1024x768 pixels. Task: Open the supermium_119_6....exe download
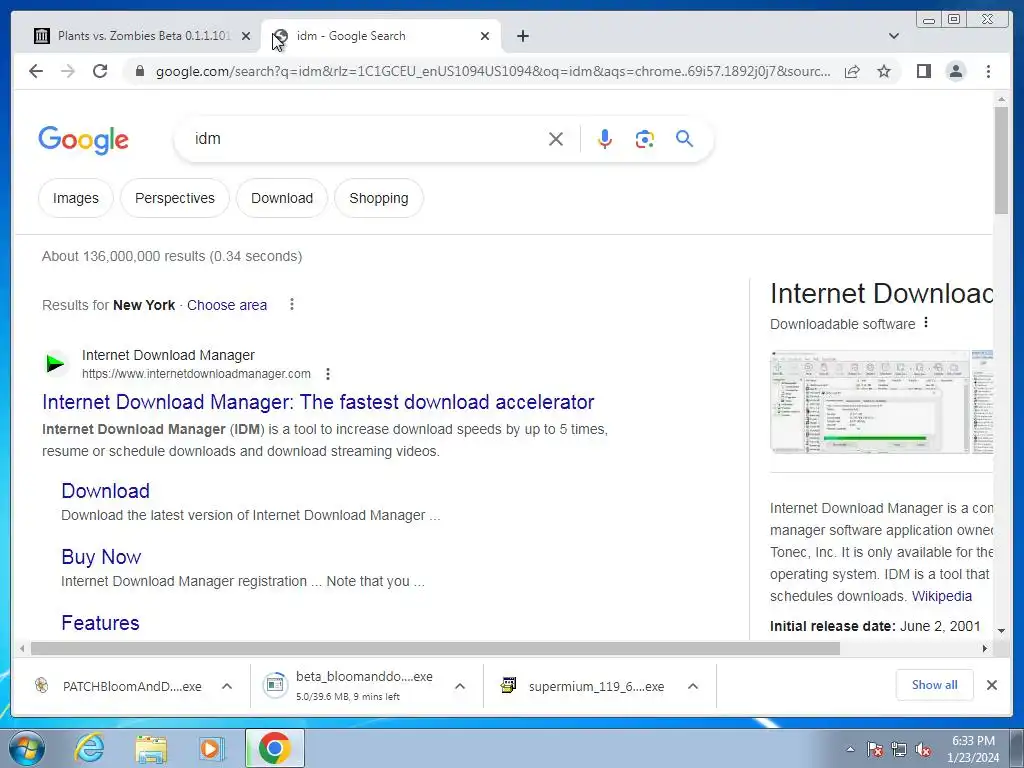pos(583,686)
